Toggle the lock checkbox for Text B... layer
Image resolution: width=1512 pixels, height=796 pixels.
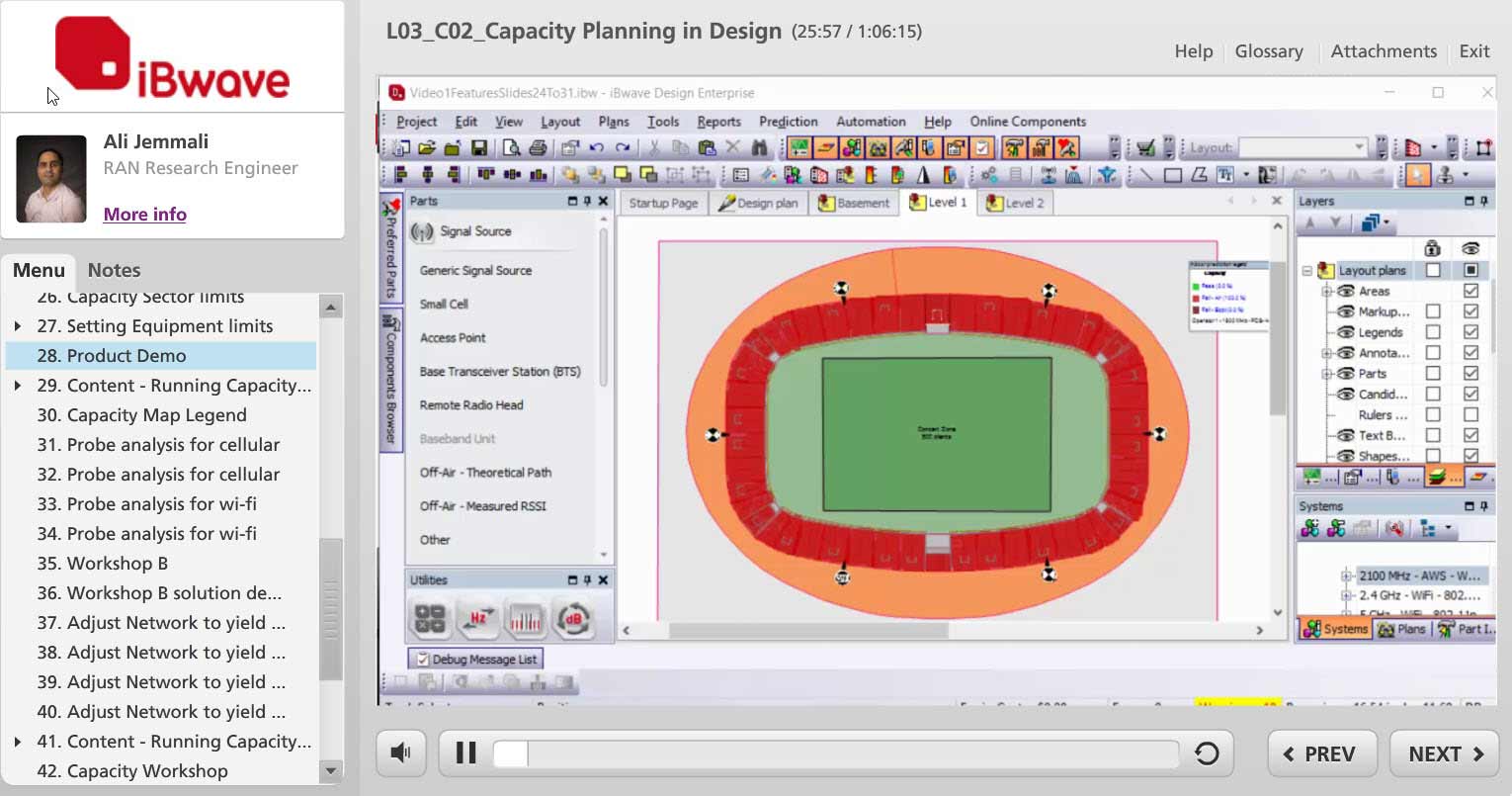pyautogui.click(x=1433, y=435)
